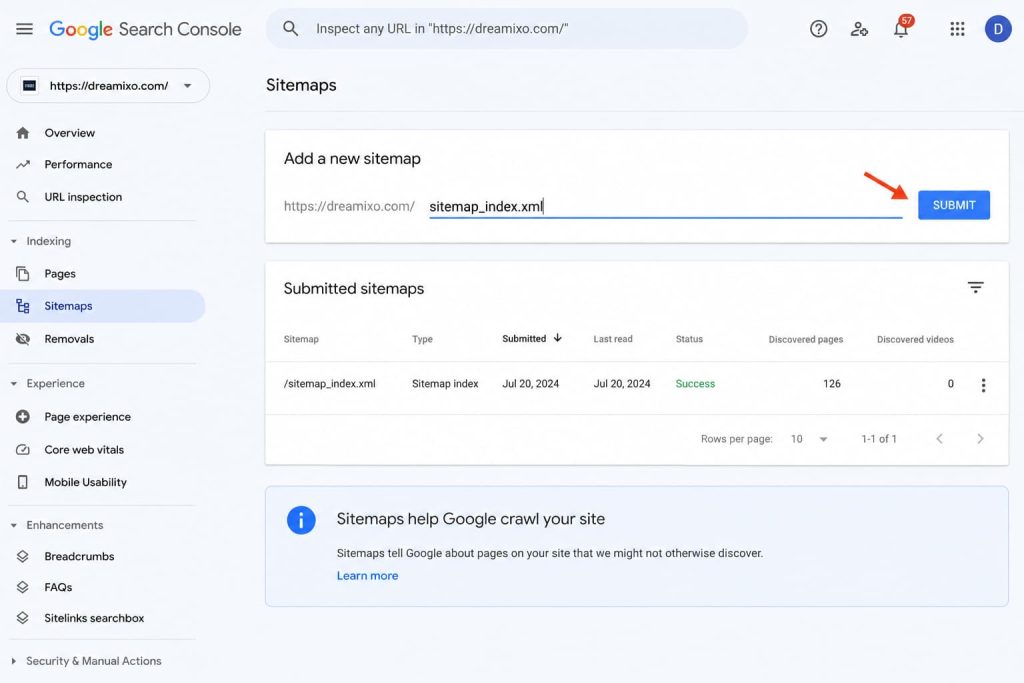
Task: Click the discovered pages value 126
Action: point(831,383)
